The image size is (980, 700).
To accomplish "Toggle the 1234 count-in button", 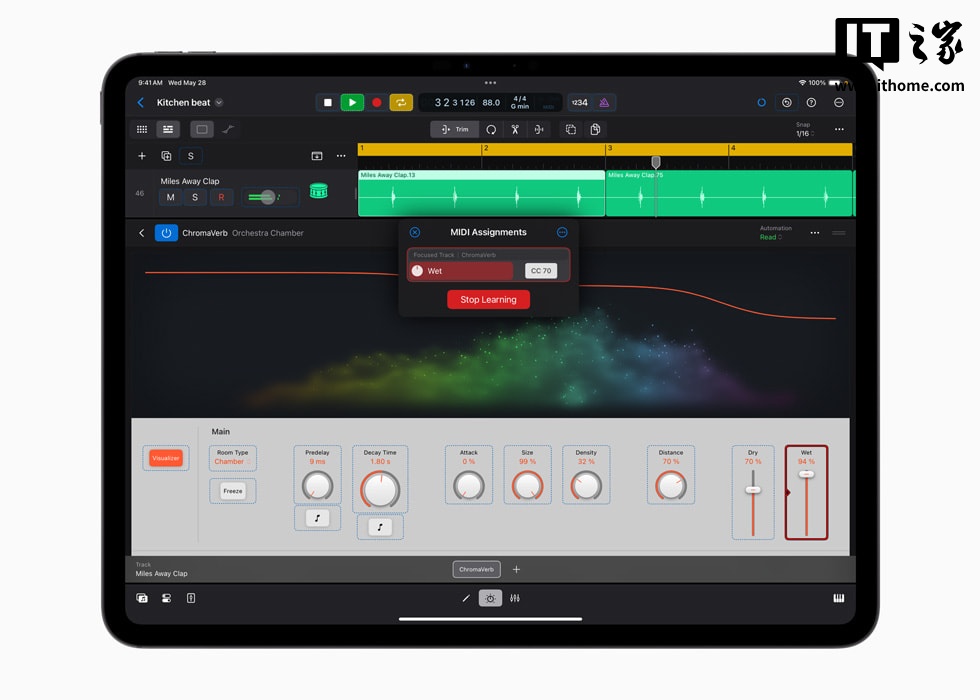I will click(x=579, y=102).
